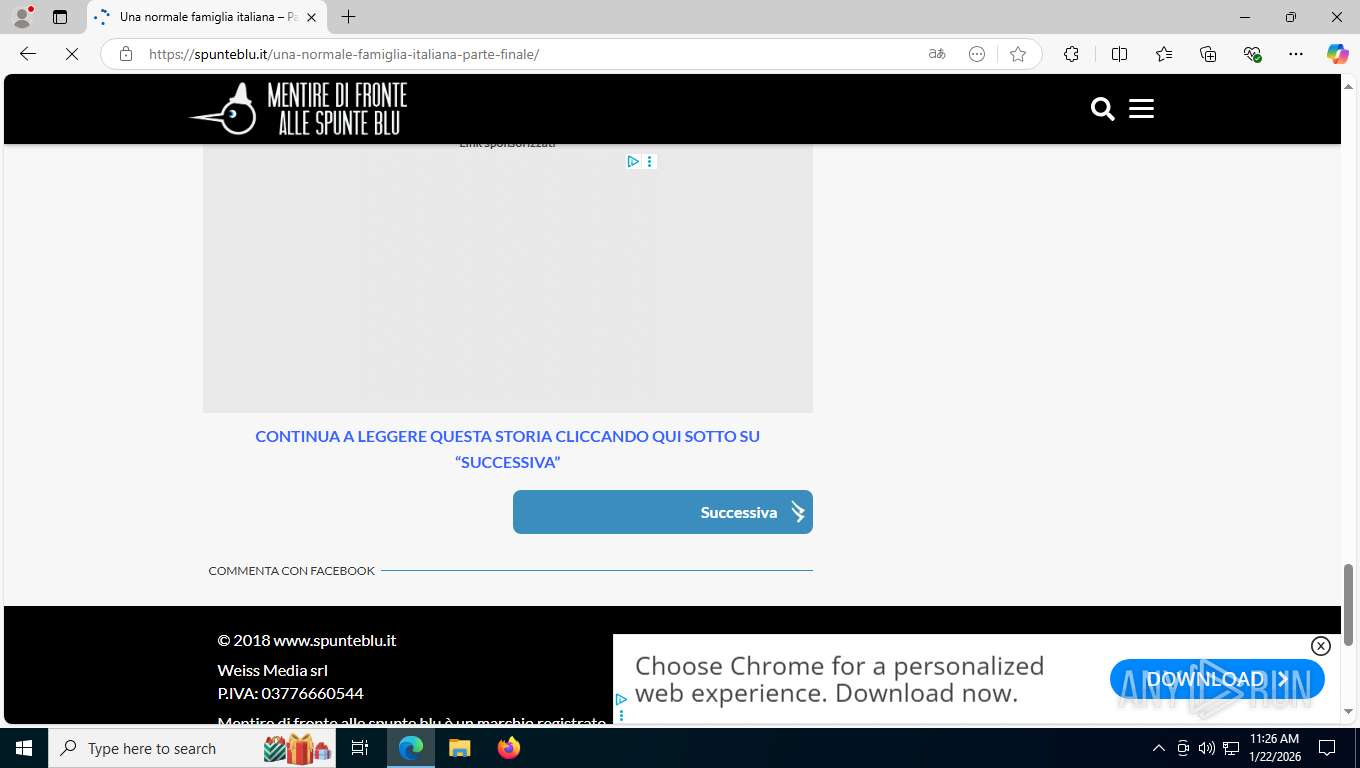Click the CONTINUA A LEGGERE QUESTA STORIA text
Image resolution: width=1360 pixels, height=768 pixels.
click(x=507, y=449)
